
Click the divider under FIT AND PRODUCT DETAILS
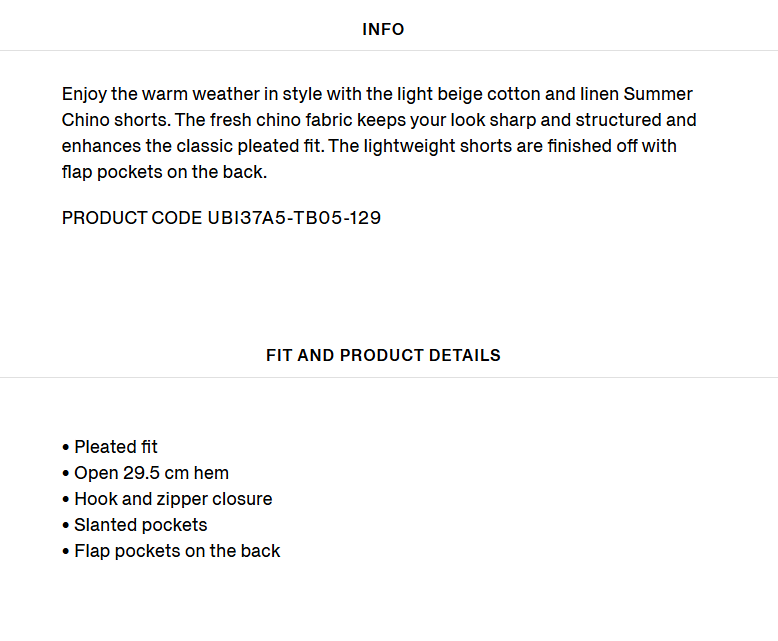(x=389, y=377)
